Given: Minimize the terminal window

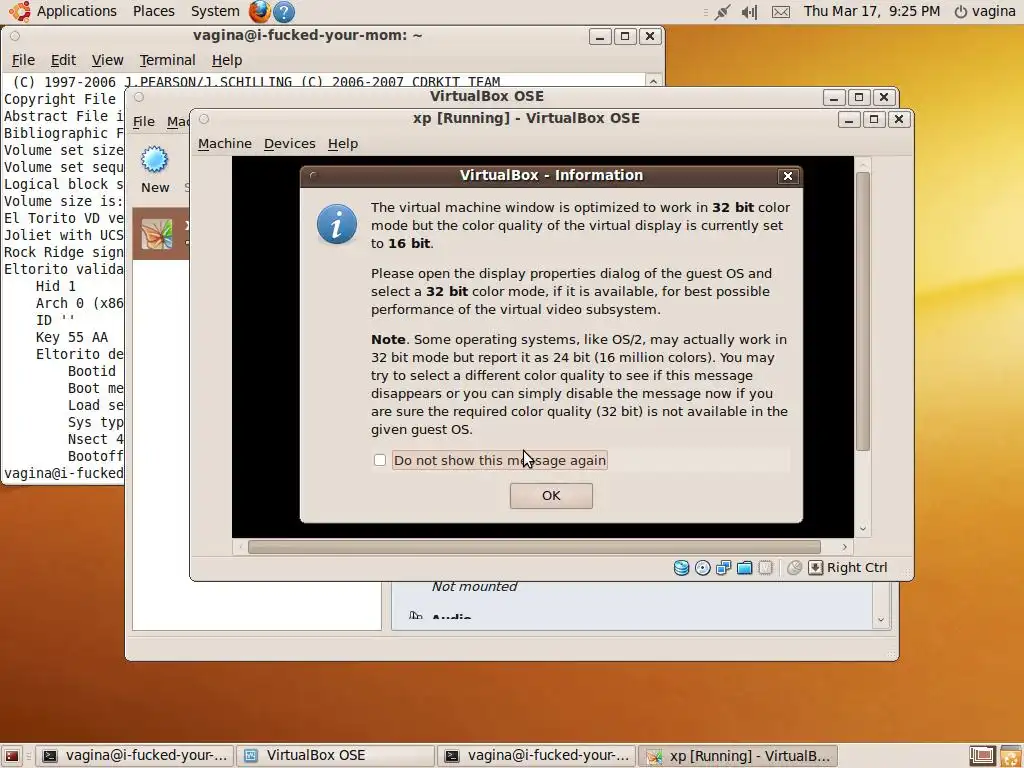Looking at the screenshot, I should [600, 37].
